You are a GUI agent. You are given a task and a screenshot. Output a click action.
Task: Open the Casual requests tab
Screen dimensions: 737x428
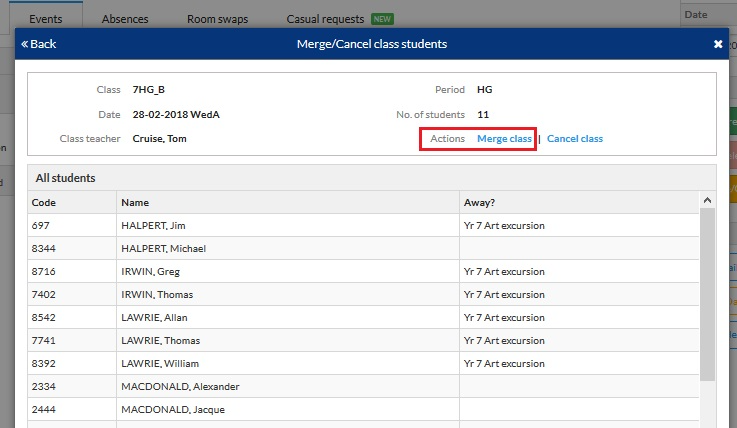pyautogui.click(x=325, y=19)
